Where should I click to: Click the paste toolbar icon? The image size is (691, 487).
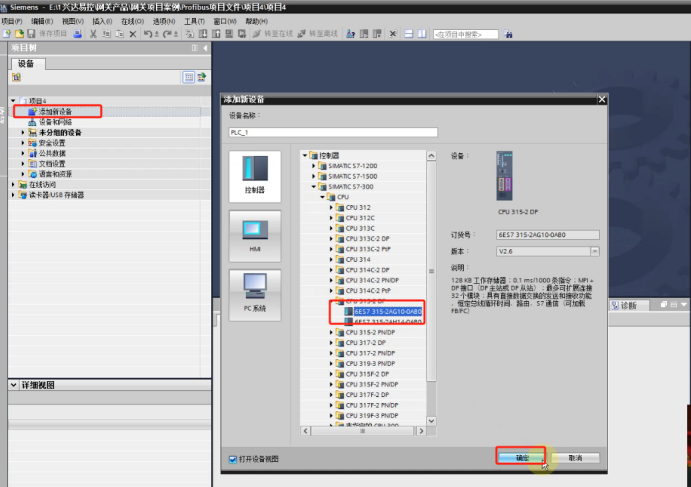(119, 34)
